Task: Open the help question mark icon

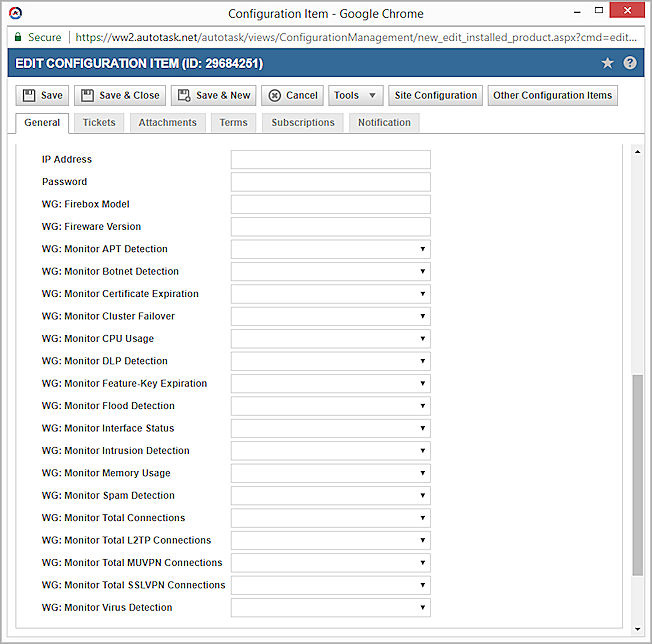Action: pos(630,63)
